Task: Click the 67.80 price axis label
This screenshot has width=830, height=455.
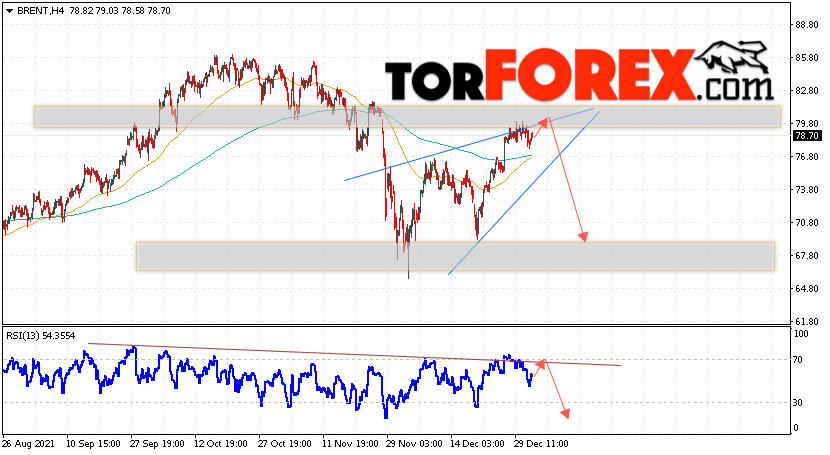Action: coord(806,256)
